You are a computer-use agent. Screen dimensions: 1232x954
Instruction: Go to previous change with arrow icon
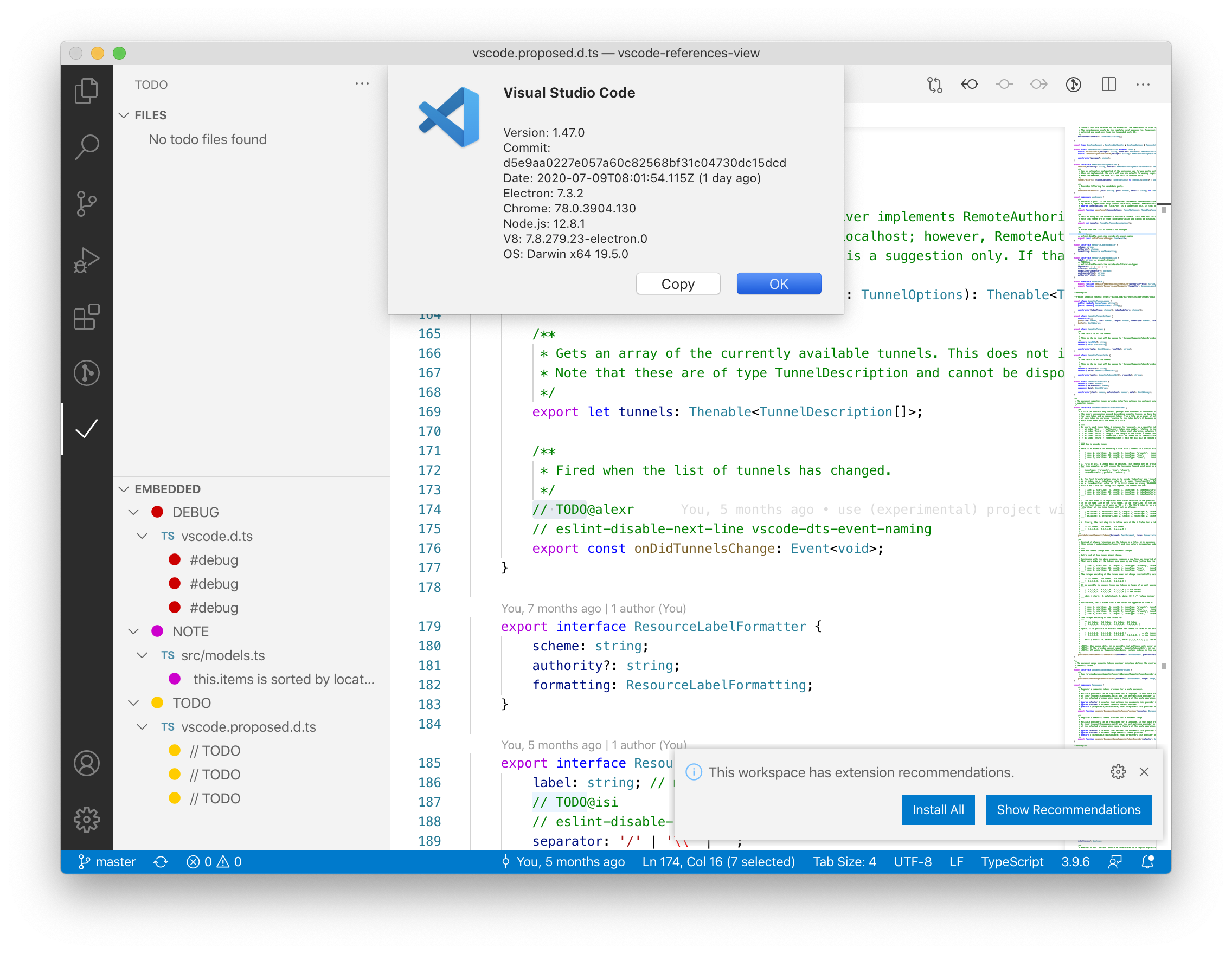point(969,85)
